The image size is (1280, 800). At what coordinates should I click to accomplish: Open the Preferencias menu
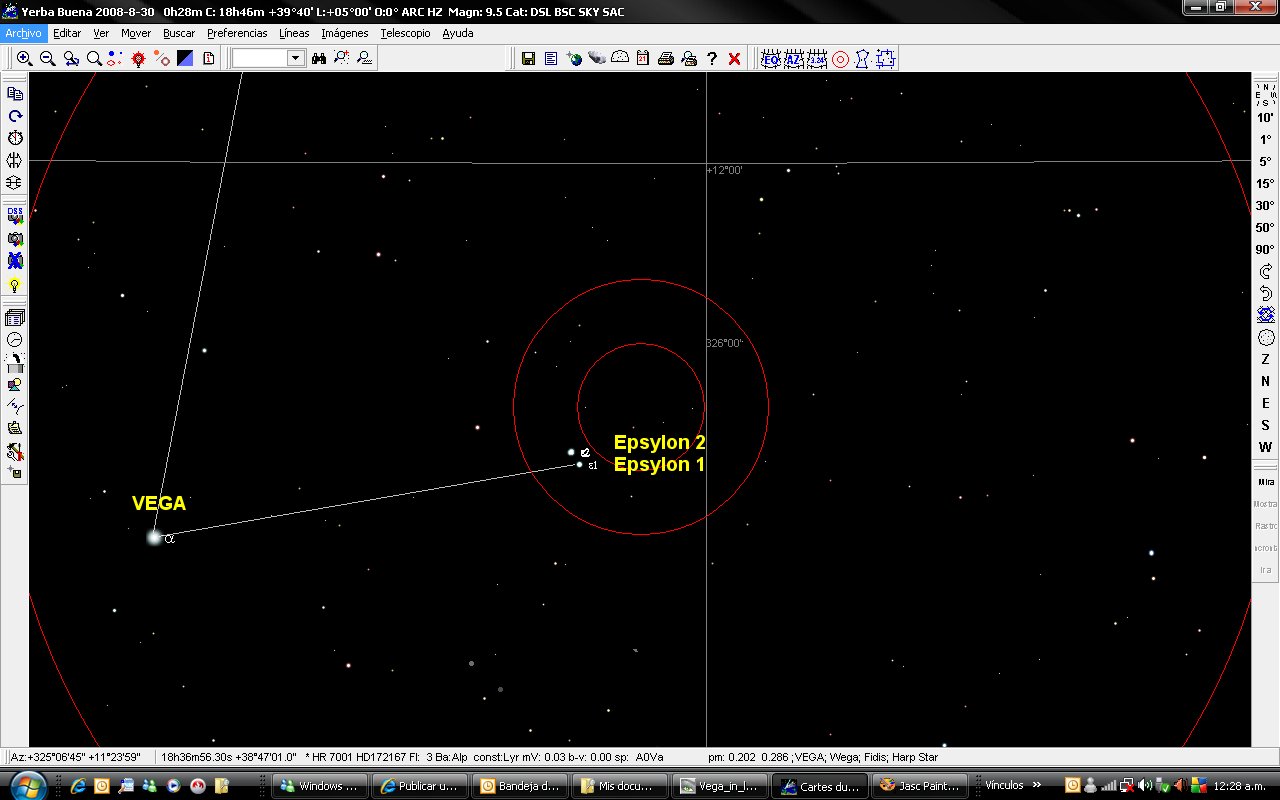(237, 33)
